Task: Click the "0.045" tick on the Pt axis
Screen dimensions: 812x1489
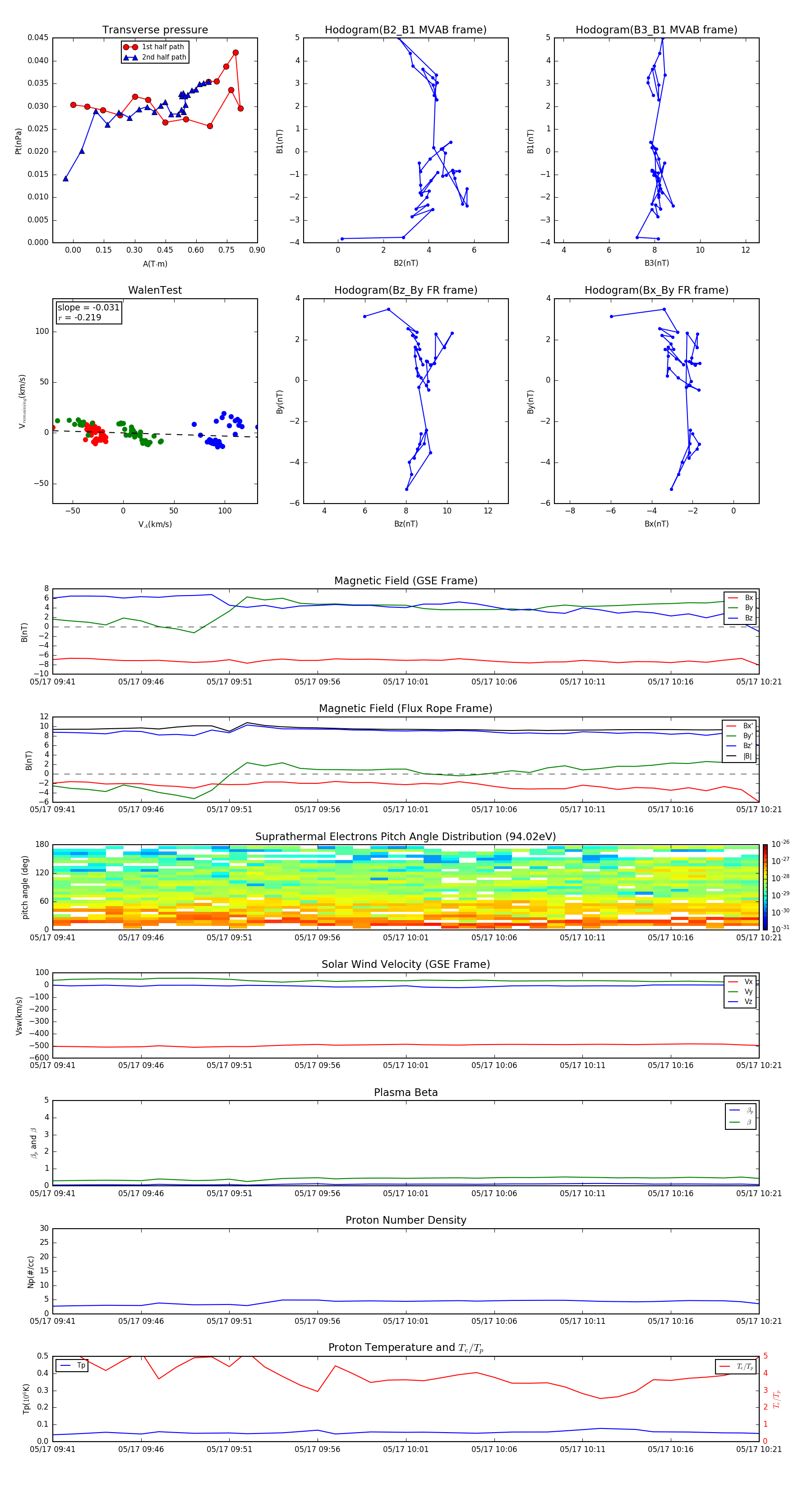Action: click(38, 37)
